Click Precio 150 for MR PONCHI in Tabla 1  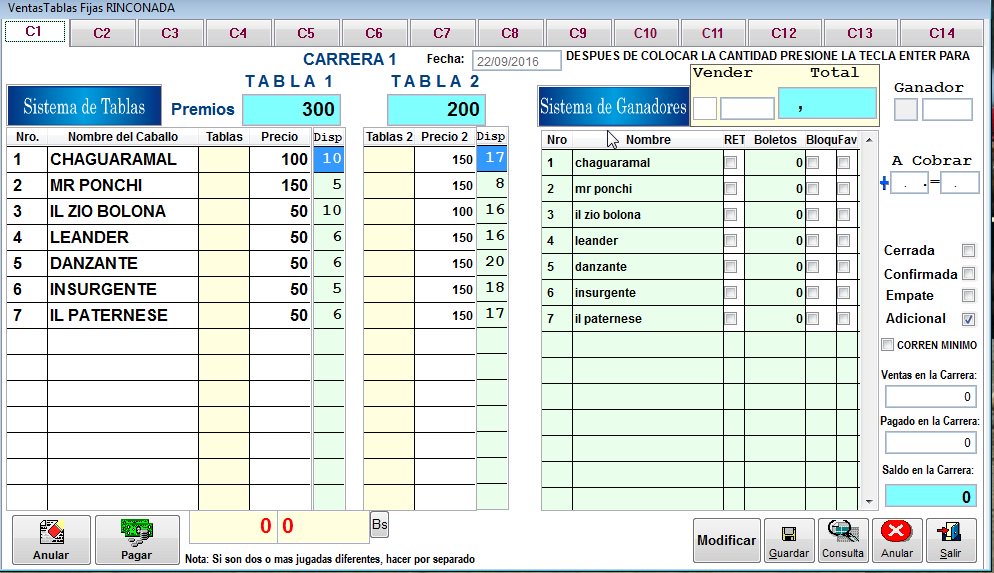280,185
